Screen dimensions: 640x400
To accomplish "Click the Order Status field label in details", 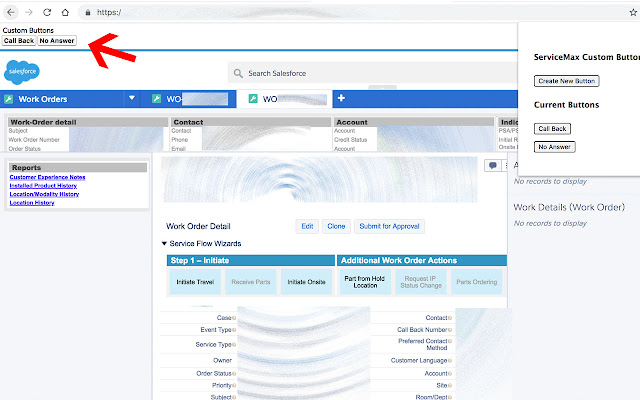I will pos(214,373).
